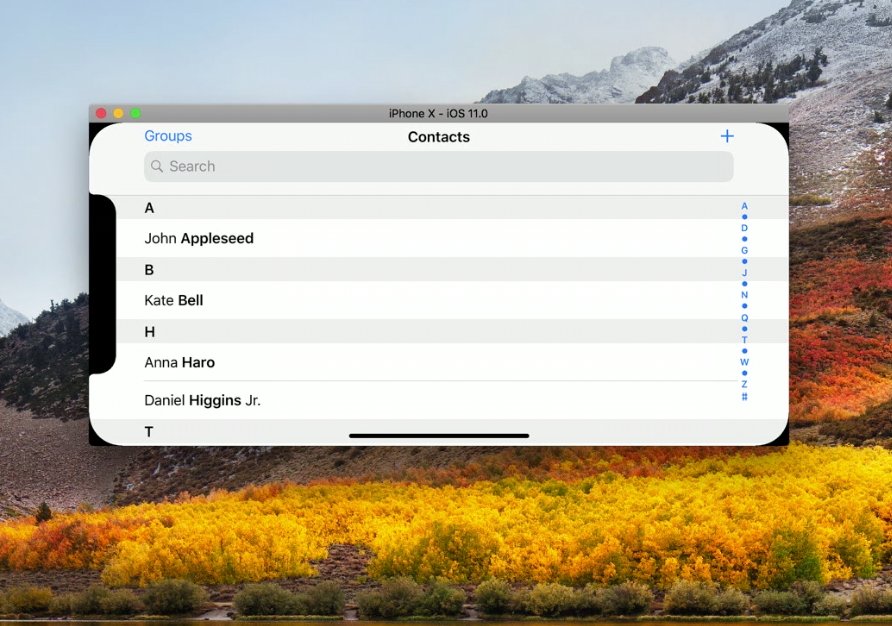Jump to letter N in index bar
The width and height of the screenshot is (892, 626).
pos(744,295)
